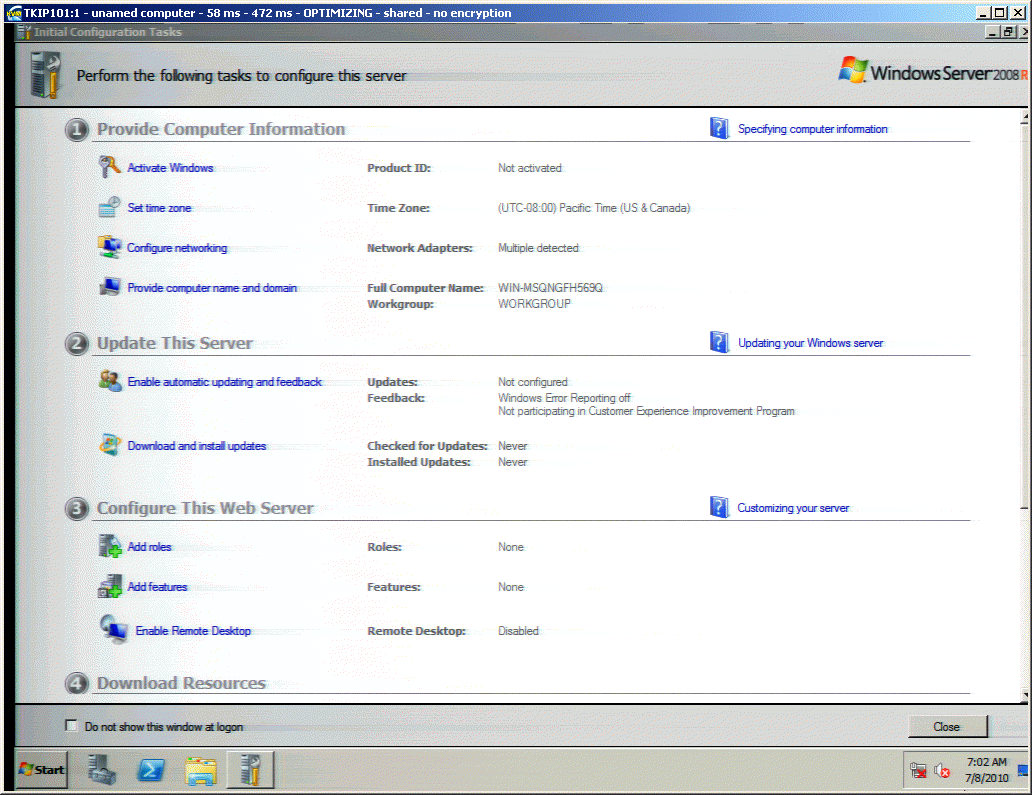Viewport: 1032px width, 795px height.
Task: Click the scrollbar down arrow
Action: coord(1025,695)
